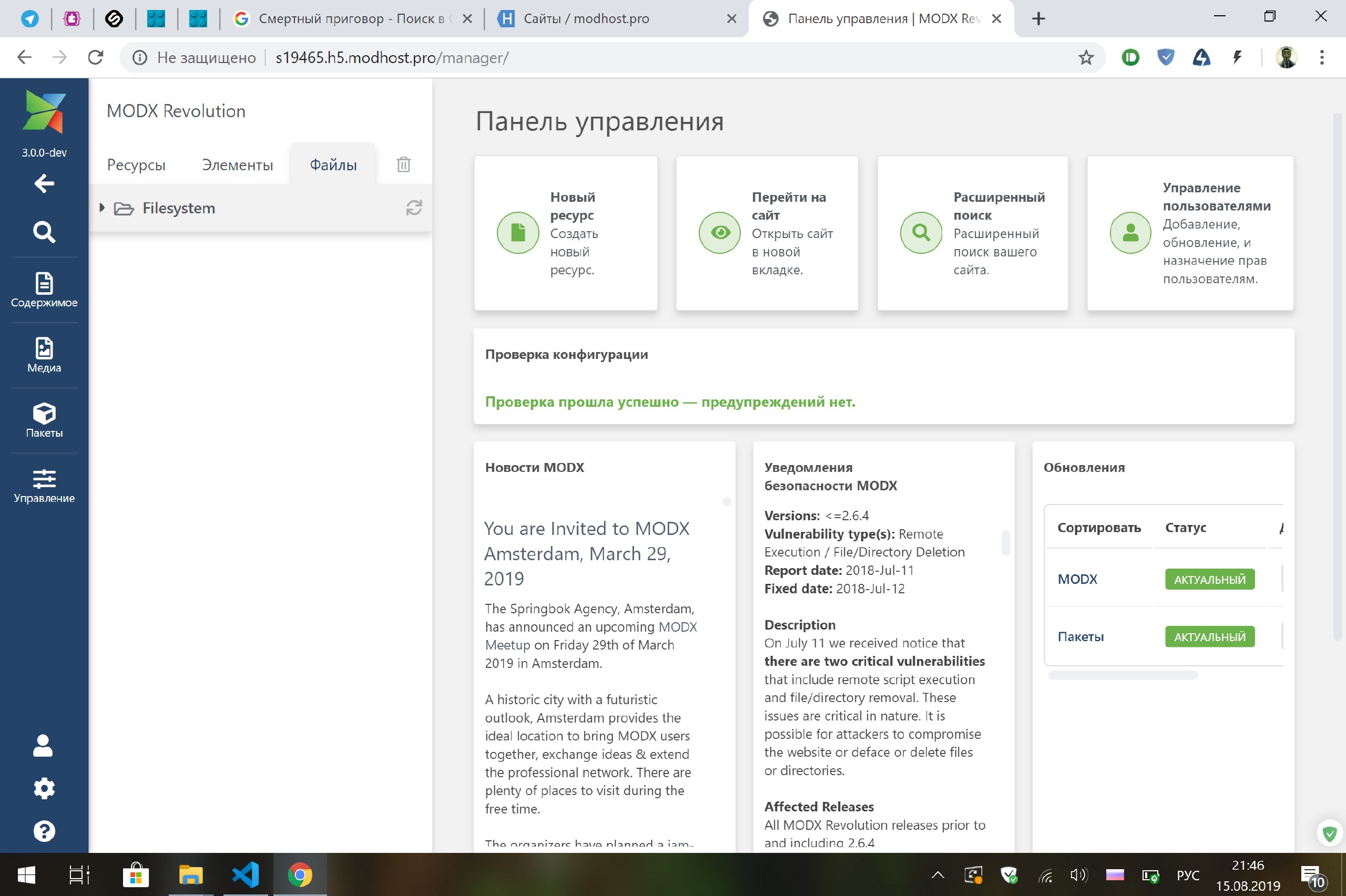This screenshot has width=1346, height=896.
Task: Click the updates table horizontal scrollbar
Action: pos(1123,675)
